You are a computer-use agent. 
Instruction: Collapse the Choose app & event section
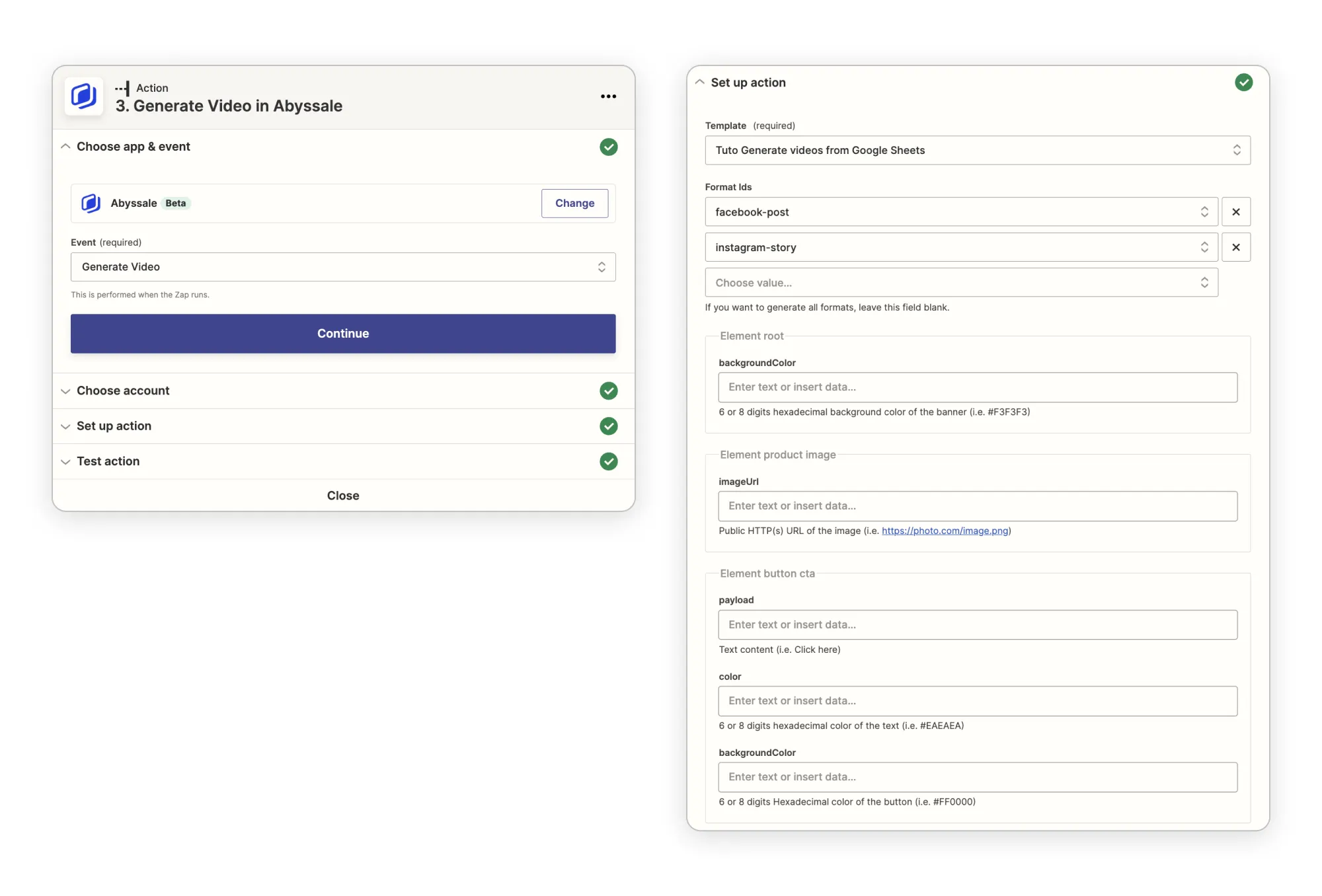click(65, 147)
